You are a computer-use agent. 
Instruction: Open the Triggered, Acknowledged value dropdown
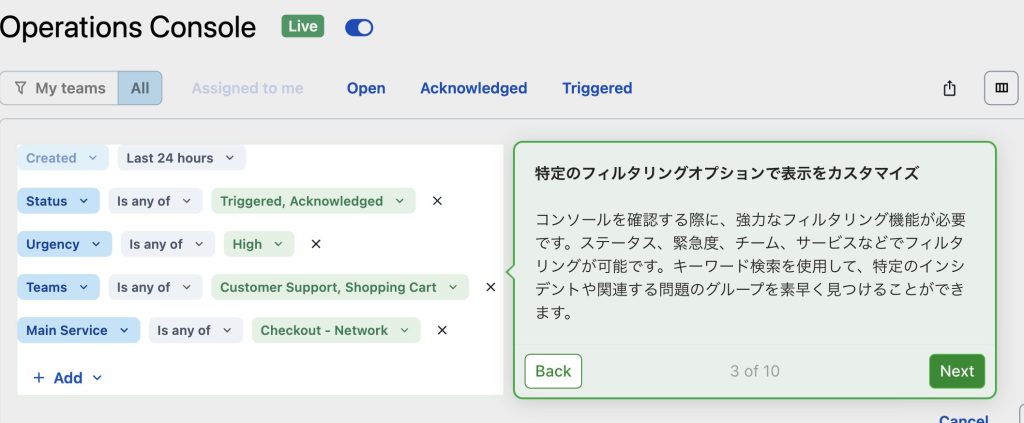click(313, 201)
